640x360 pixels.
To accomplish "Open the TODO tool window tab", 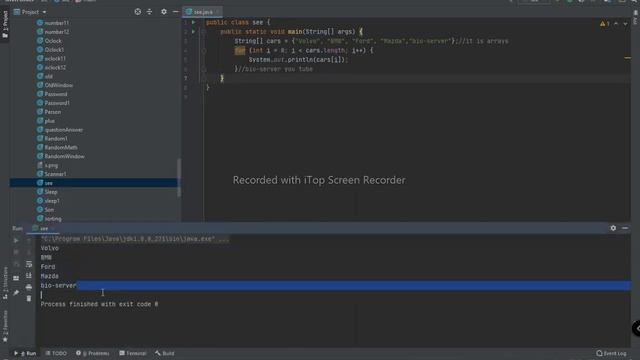I will click(56, 353).
